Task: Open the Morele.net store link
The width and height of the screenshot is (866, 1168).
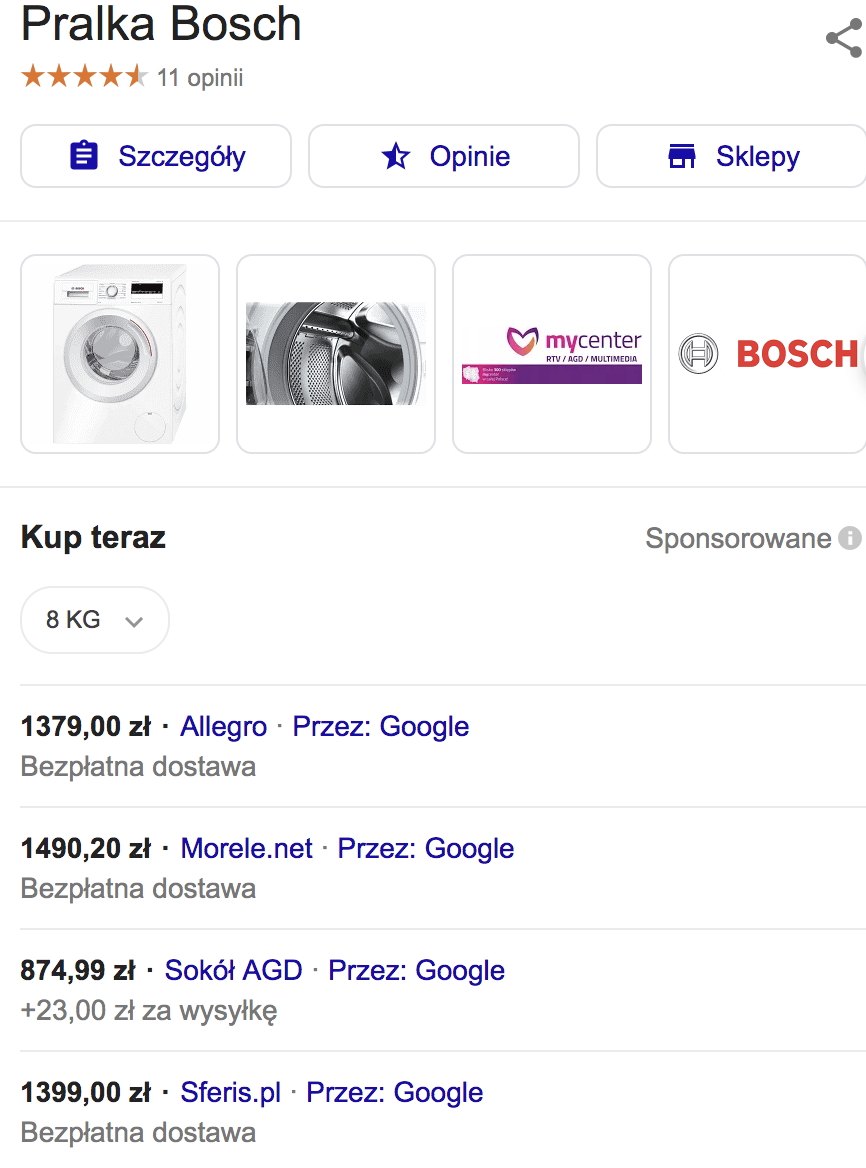Action: coord(246,848)
